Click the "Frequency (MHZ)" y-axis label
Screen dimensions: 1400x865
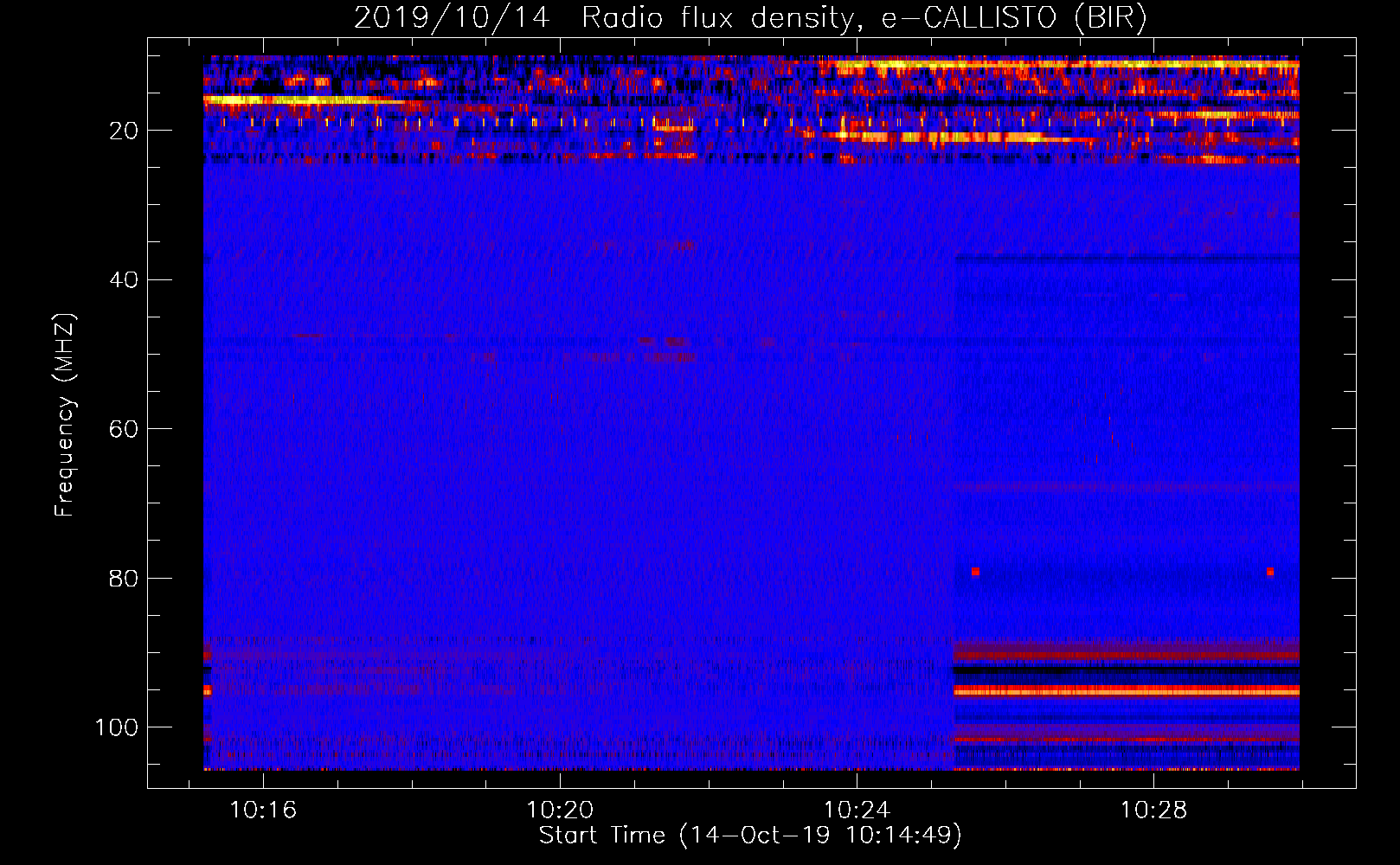coord(65,414)
